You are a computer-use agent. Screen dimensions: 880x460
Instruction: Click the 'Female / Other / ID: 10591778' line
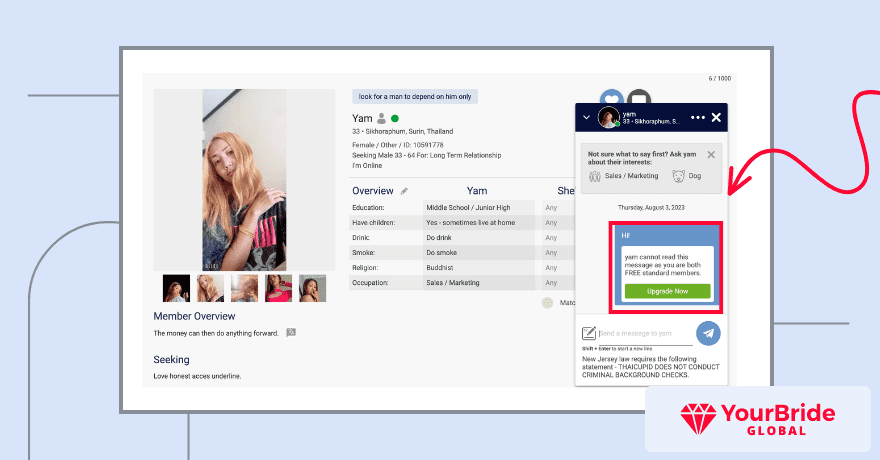tap(397, 145)
